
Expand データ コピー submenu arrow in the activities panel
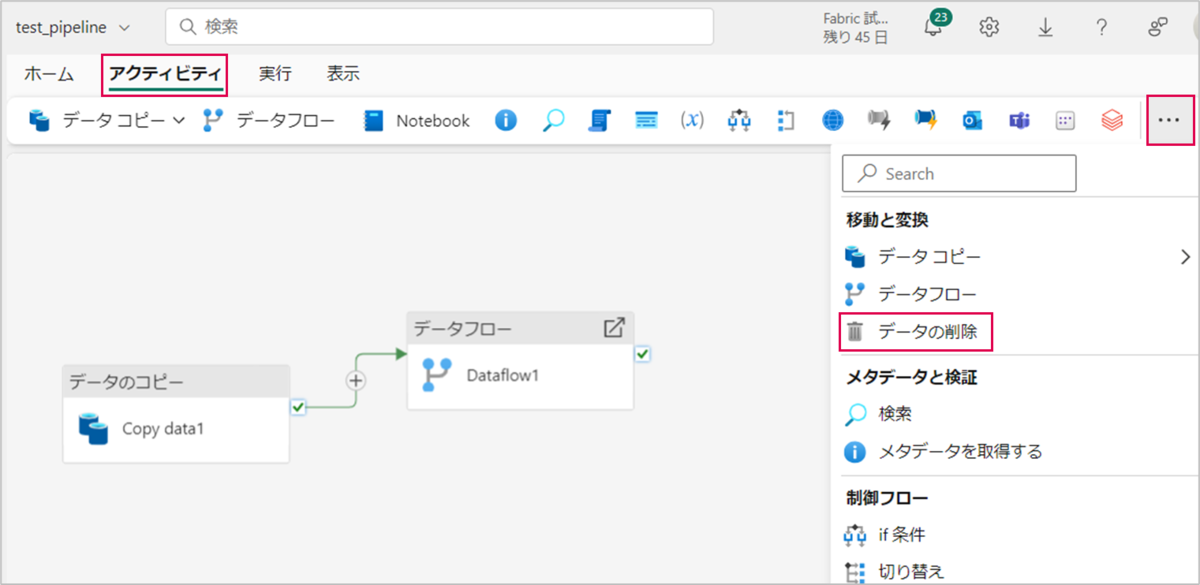point(1185,257)
